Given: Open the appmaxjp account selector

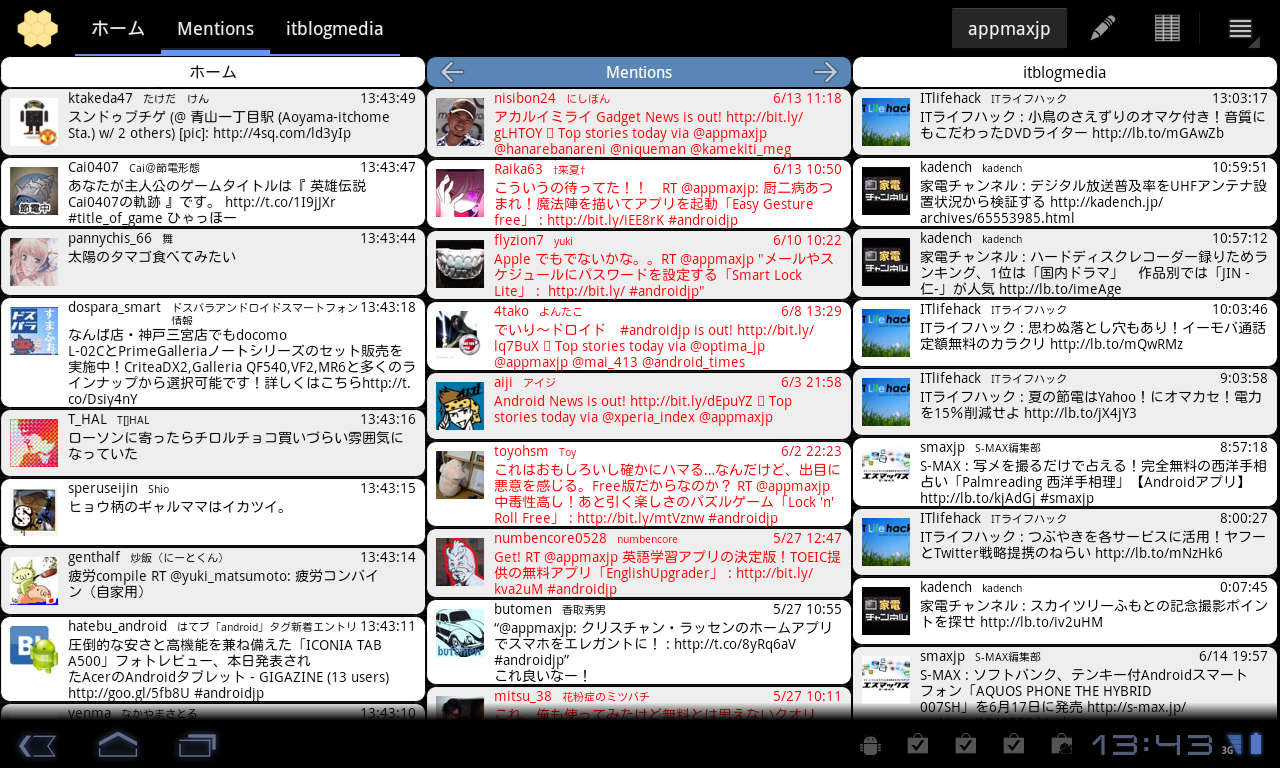Looking at the screenshot, I should [1009, 28].
